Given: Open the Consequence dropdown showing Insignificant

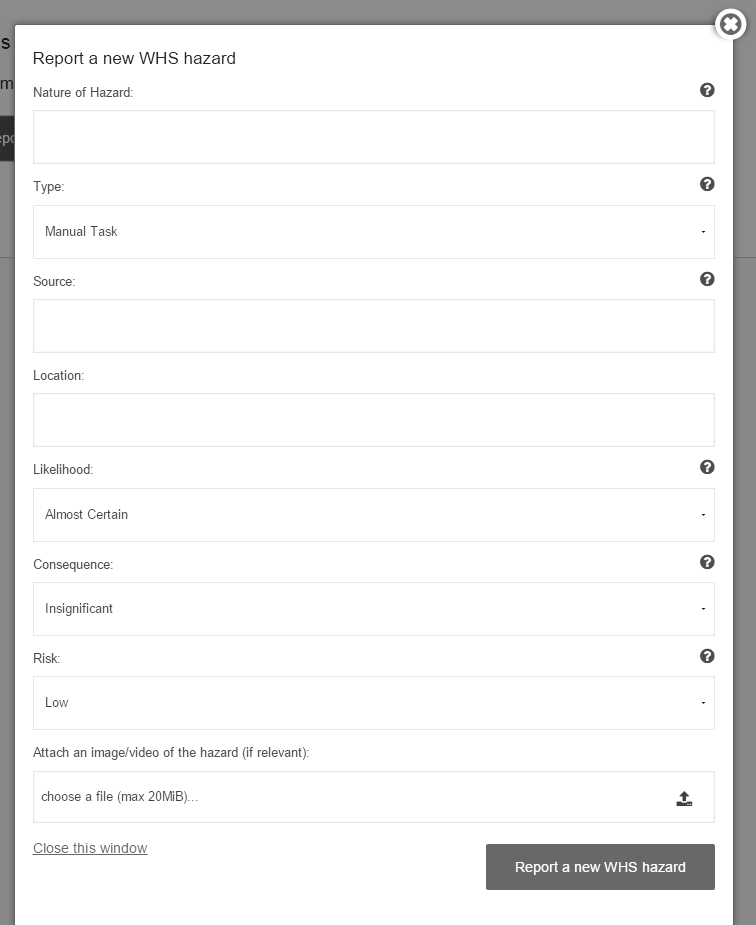Looking at the screenshot, I should [x=374, y=609].
